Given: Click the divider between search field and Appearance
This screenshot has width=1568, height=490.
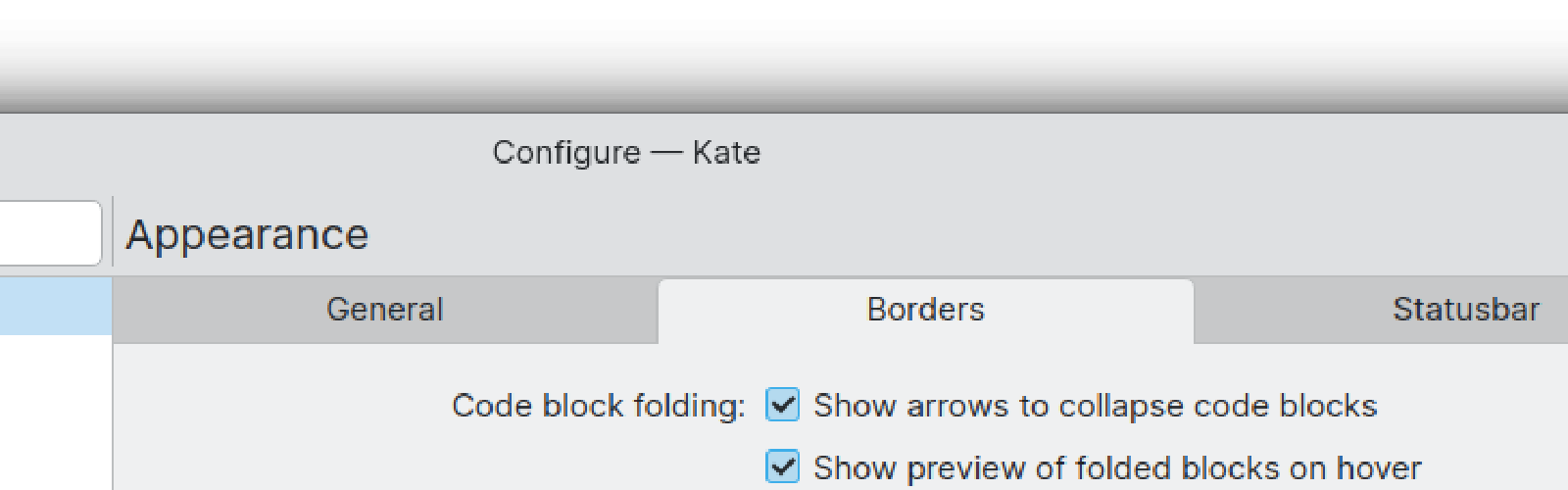Looking at the screenshot, I should [113, 231].
